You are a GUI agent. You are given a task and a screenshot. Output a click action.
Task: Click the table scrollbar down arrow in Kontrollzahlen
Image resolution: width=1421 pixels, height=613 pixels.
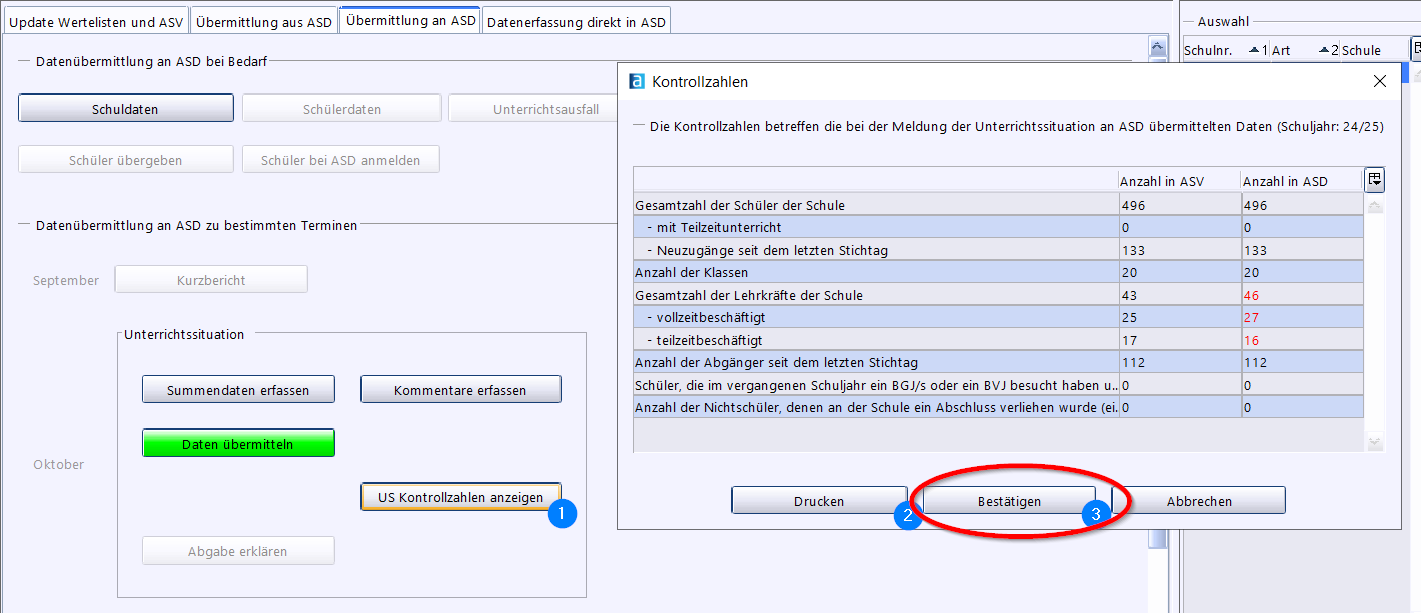(1375, 442)
